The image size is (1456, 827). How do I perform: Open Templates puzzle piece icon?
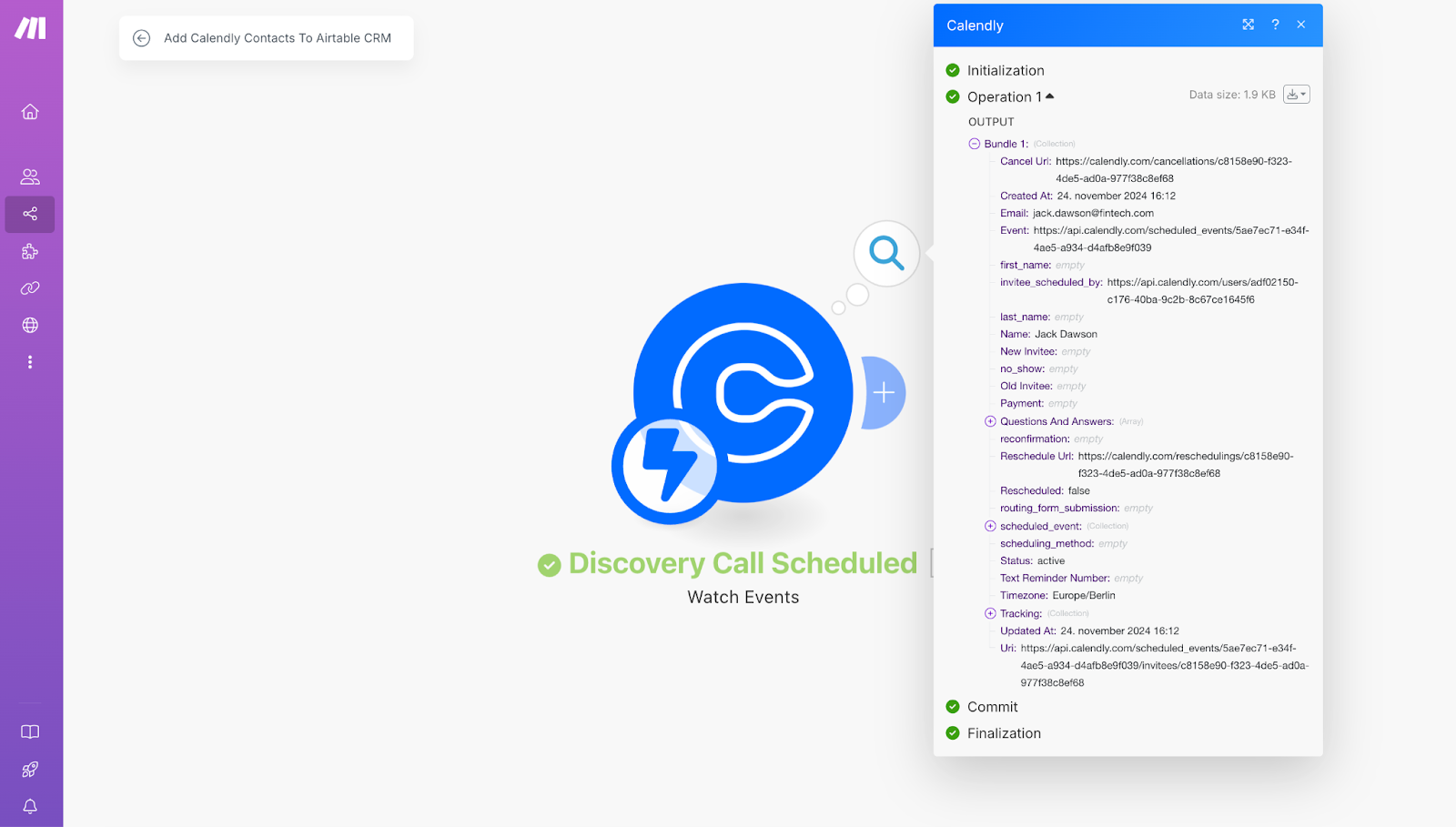tap(30, 252)
